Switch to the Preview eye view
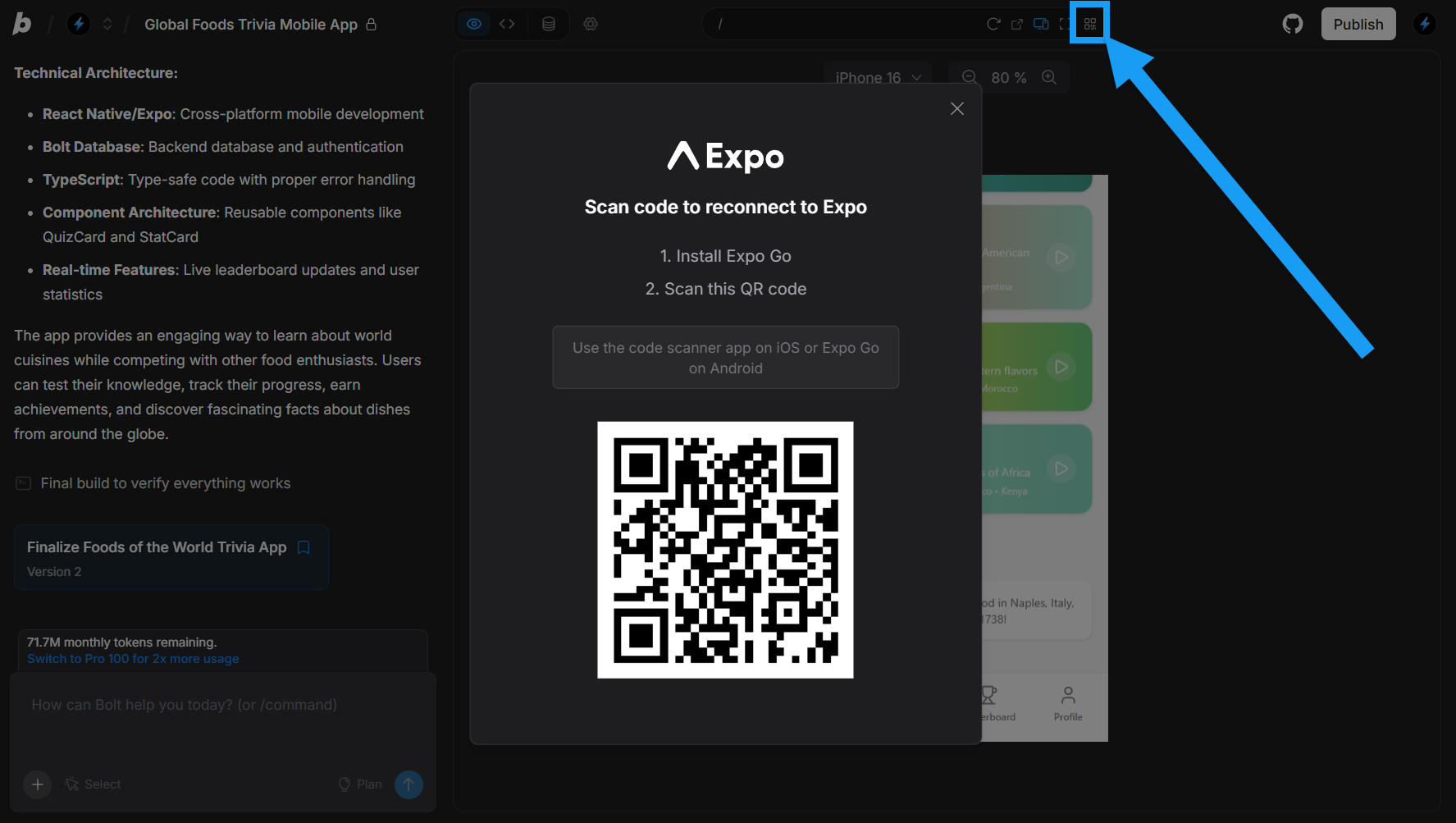Screen dimensions: 1456x823 (474, 24)
